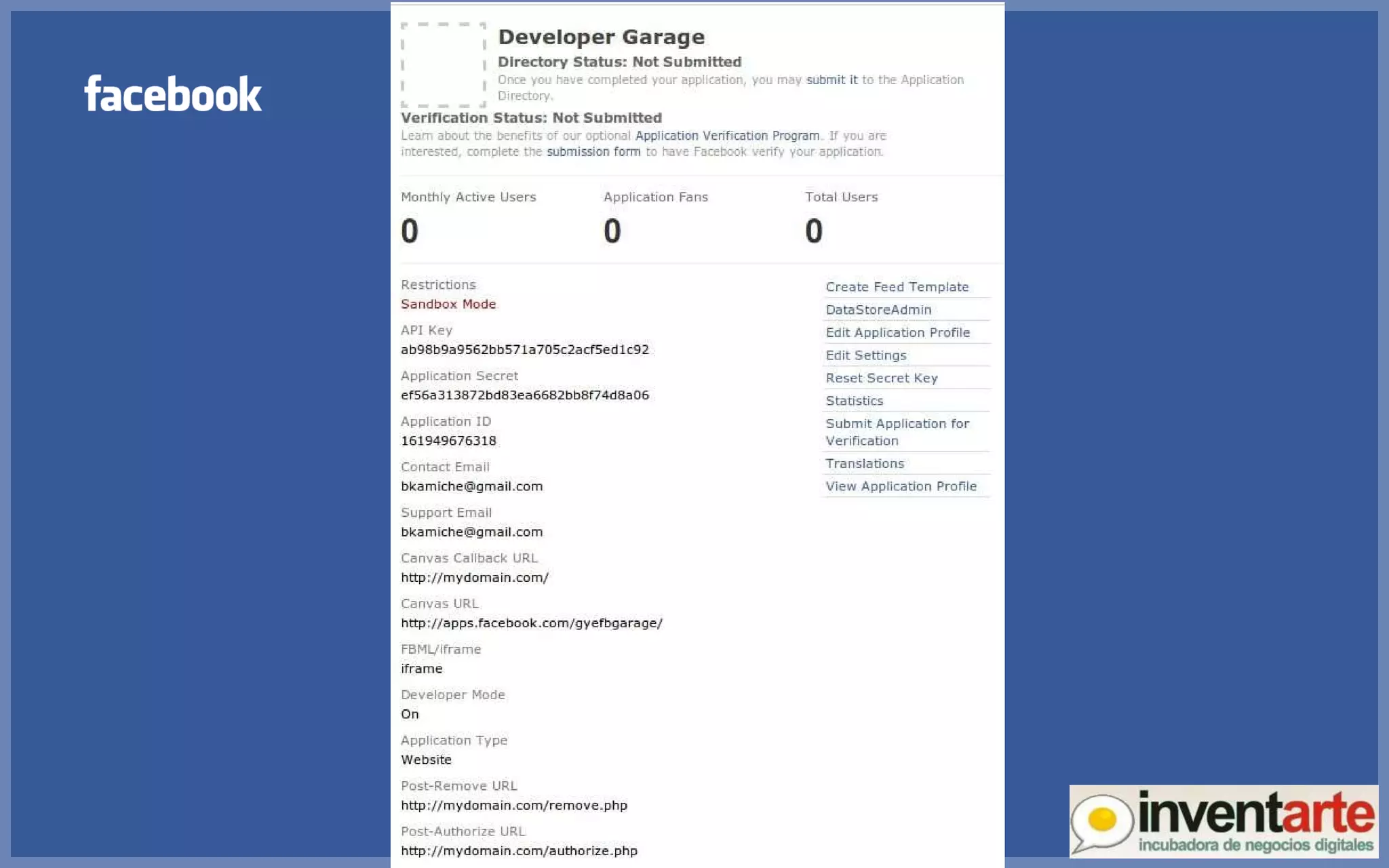The width and height of the screenshot is (1389, 868).
Task: Click the Canvas URL value
Action: [531, 623]
